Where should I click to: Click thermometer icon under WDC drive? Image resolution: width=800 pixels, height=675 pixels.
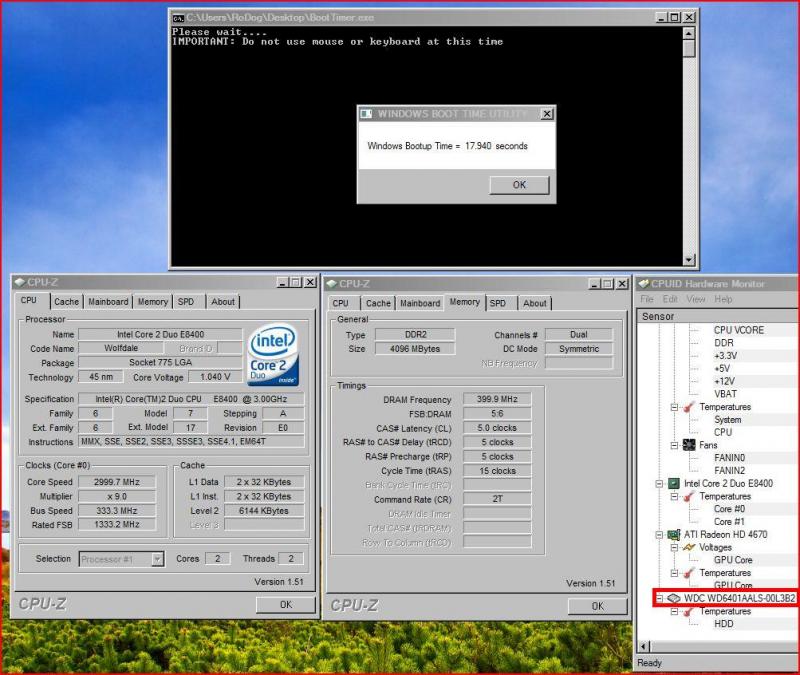click(689, 611)
